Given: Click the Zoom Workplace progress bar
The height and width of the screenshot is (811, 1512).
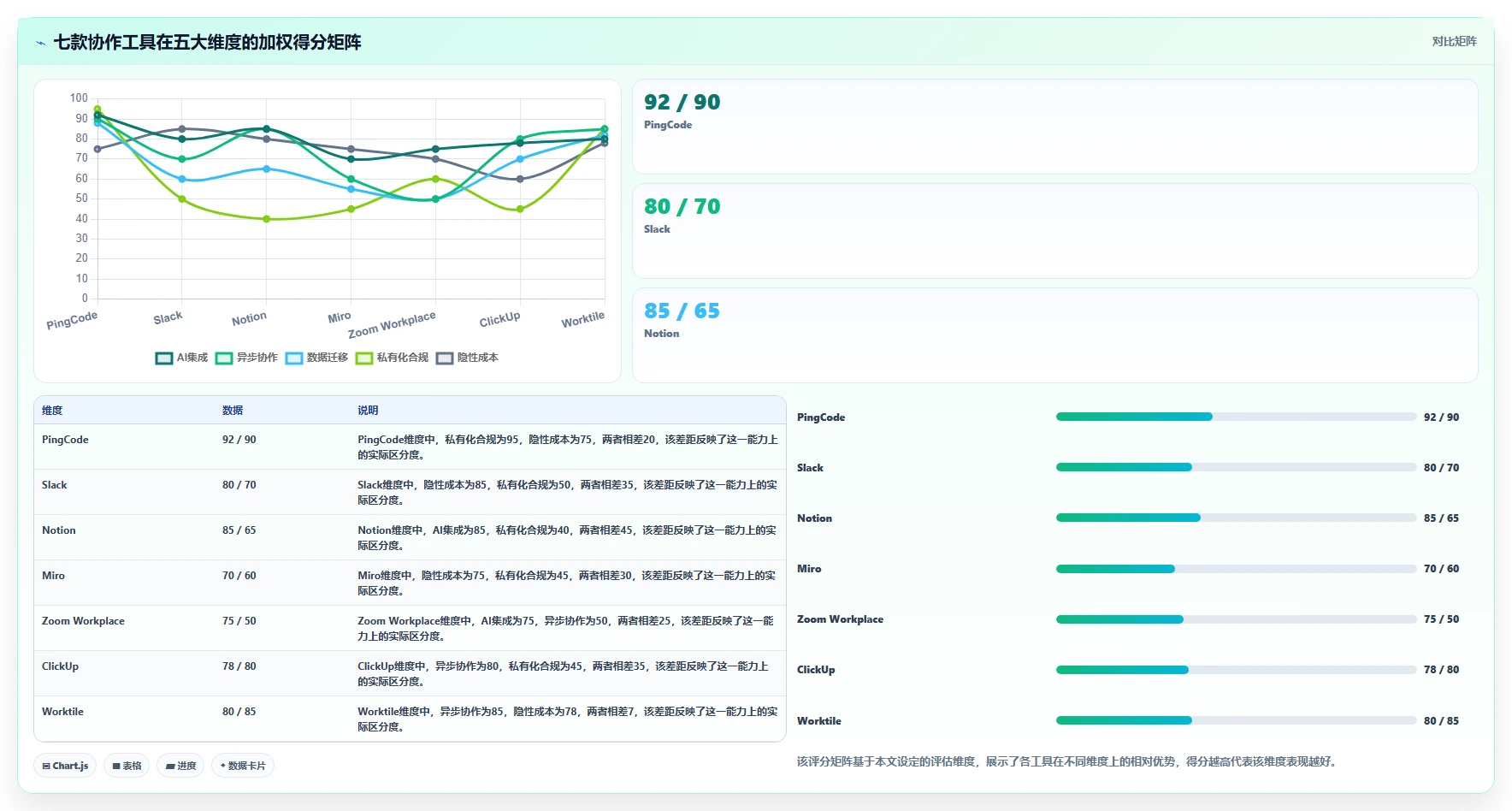Looking at the screenshot, I should tap(1237, 619).
